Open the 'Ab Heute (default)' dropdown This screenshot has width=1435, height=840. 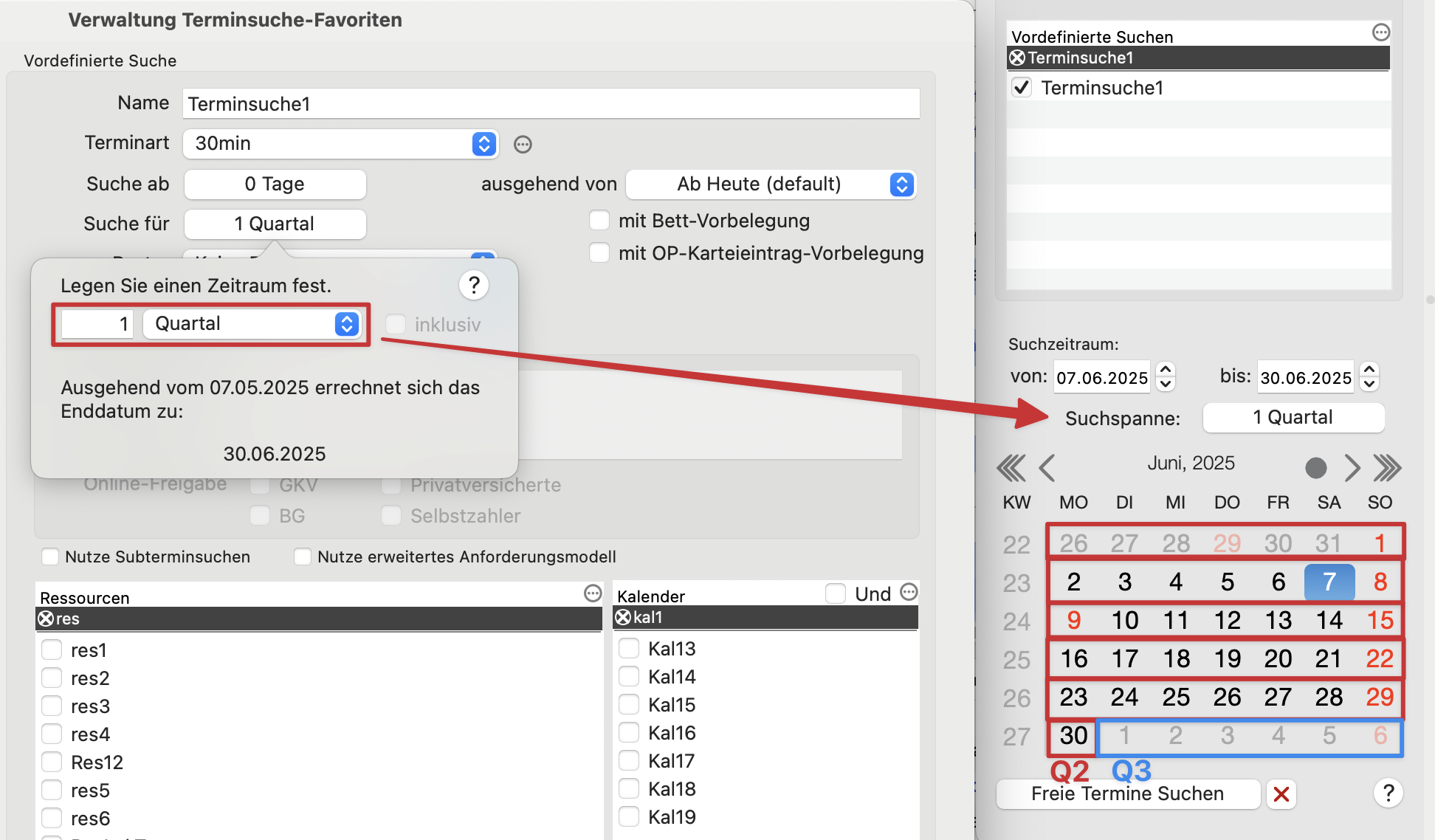[771, 184]
